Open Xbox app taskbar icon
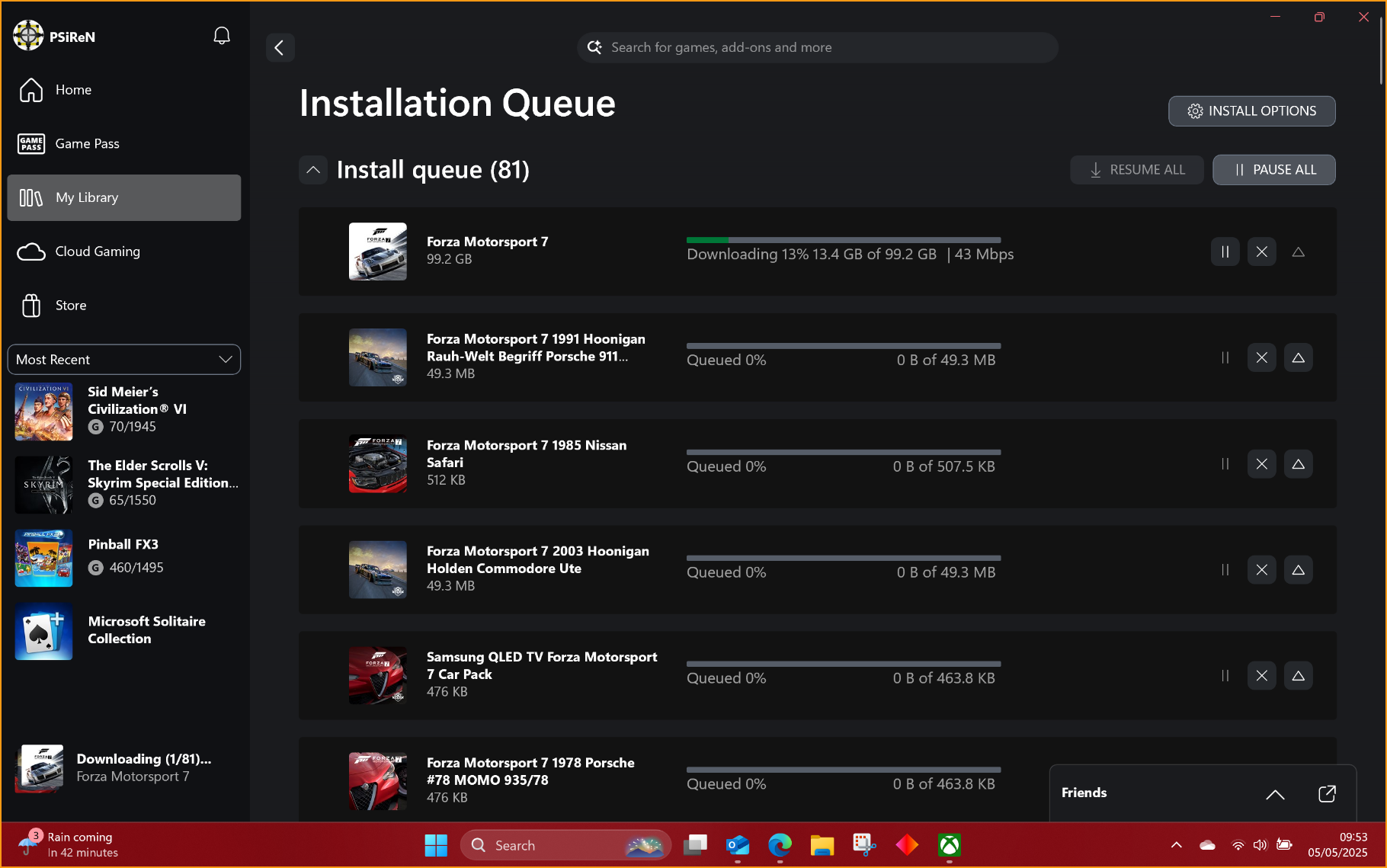 [949, 845]
